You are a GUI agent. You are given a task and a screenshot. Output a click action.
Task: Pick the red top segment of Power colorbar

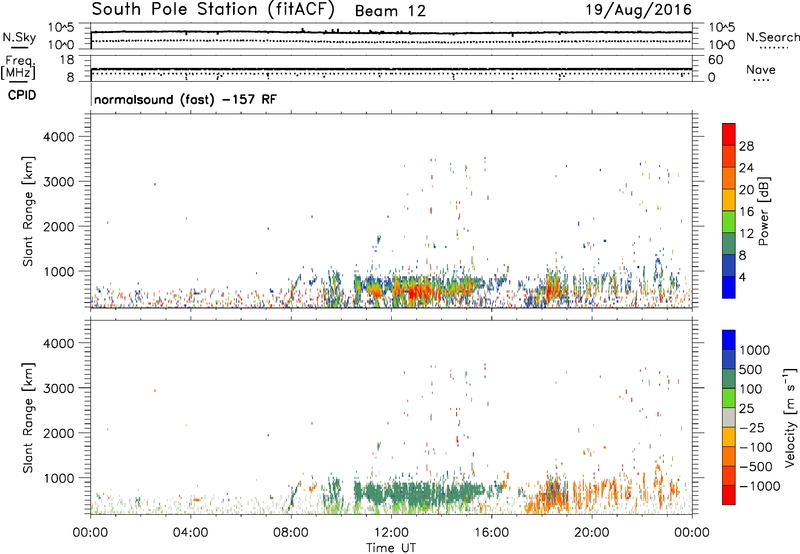point(729,135)
